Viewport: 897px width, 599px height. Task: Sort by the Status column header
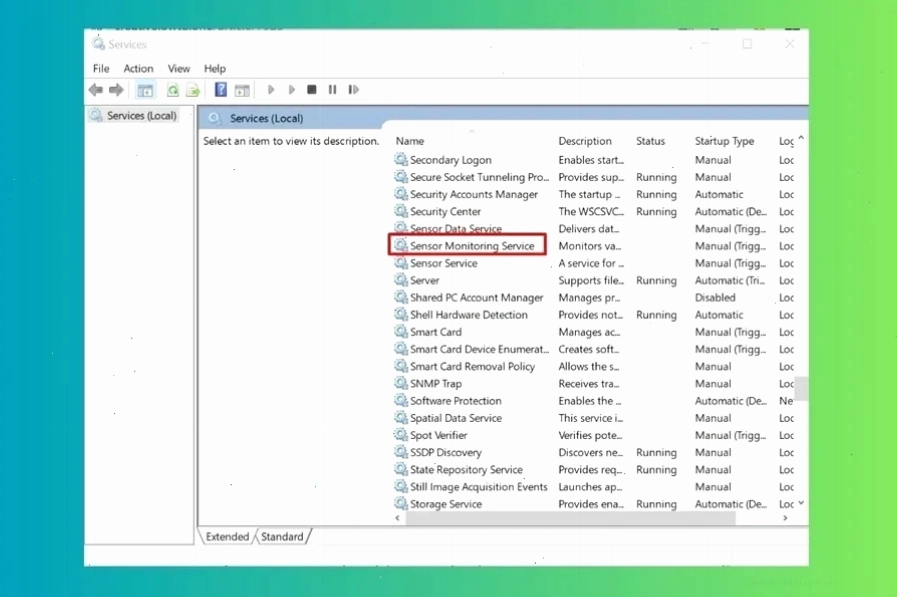pos(650,141)
